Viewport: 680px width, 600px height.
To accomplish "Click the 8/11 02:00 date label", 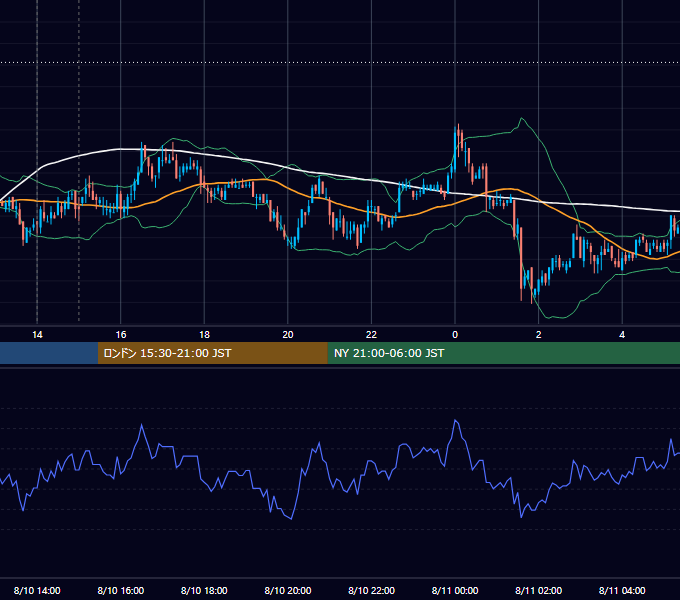I will (x=539, y=590).
